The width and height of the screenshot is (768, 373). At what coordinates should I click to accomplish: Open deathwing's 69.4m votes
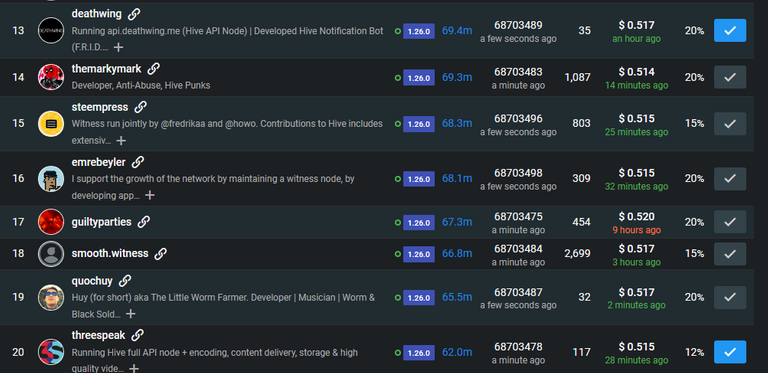tap(457, 31)
